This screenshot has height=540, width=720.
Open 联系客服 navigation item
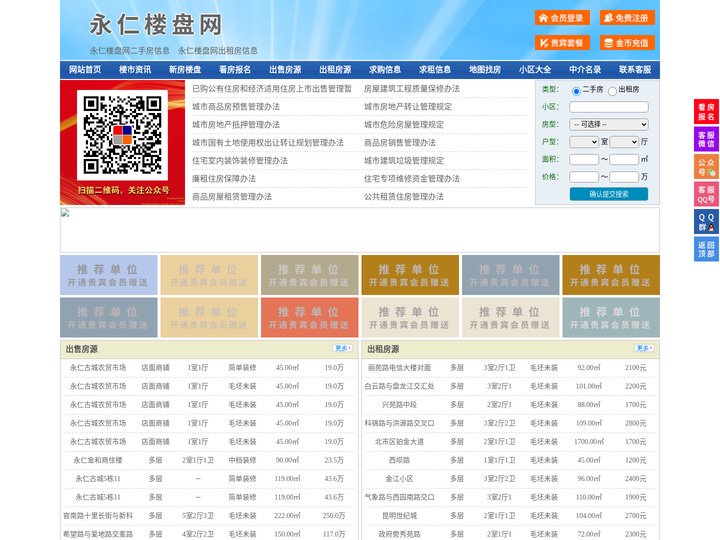[x=635, y=70]
